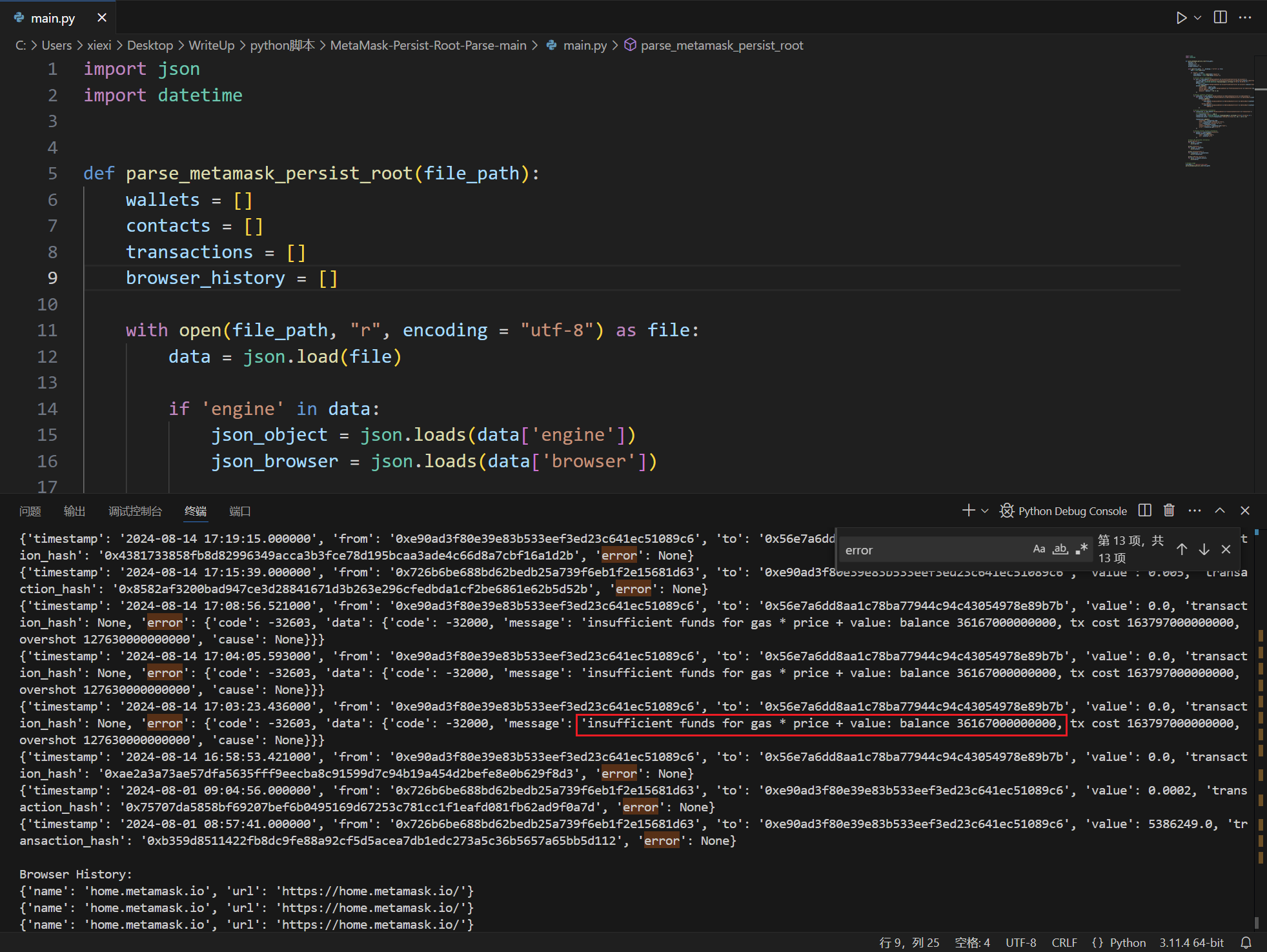The width and height of the screenshot is (1267, 952).
Task: Click line number 5 in the gutter
Action: (x=52, y=173)
